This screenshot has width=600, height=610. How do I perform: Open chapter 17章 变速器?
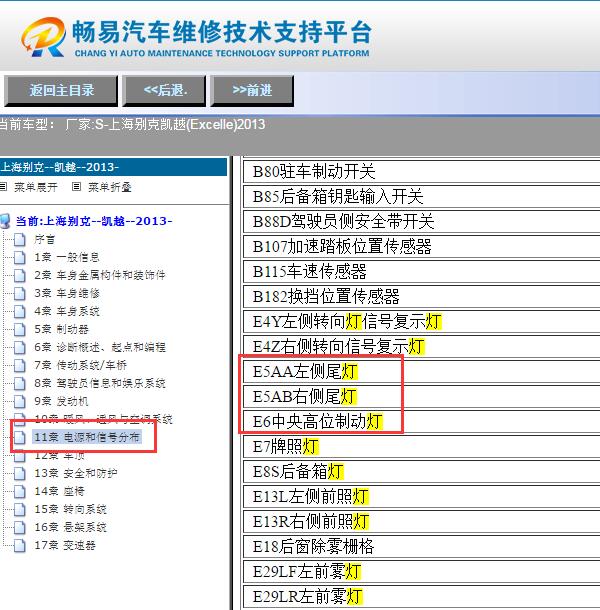(65, 545)
